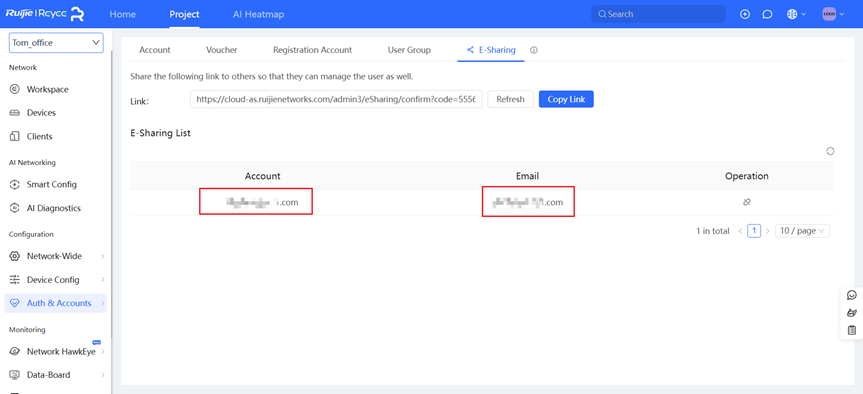
Task: Expand the language globe dropdown
Action: point(796,14)
